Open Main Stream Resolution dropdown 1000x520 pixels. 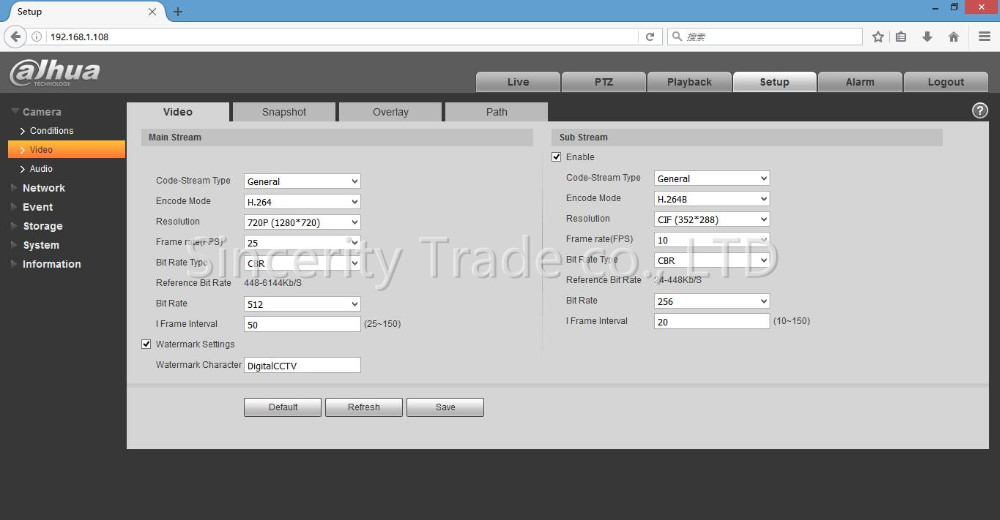tap(302, 222)
